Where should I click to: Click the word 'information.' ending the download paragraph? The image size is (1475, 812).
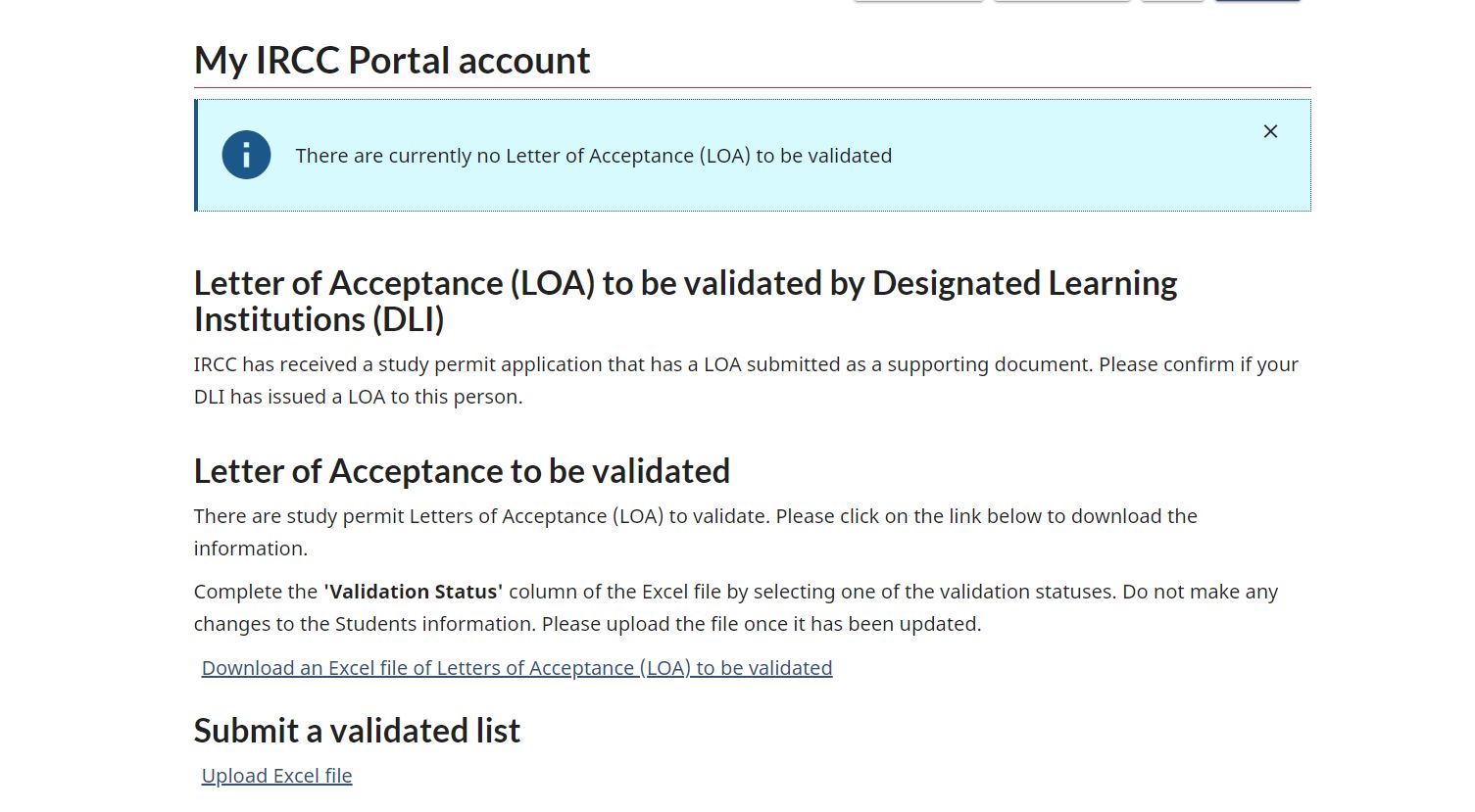tap(251, 549)
